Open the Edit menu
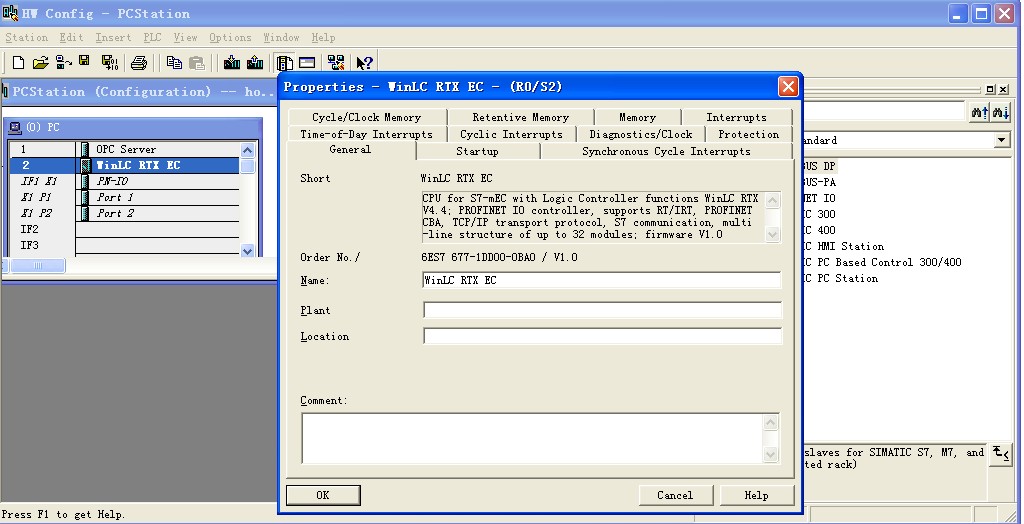The width and height of the screenshot is (1024, 524). click(71, 38)
